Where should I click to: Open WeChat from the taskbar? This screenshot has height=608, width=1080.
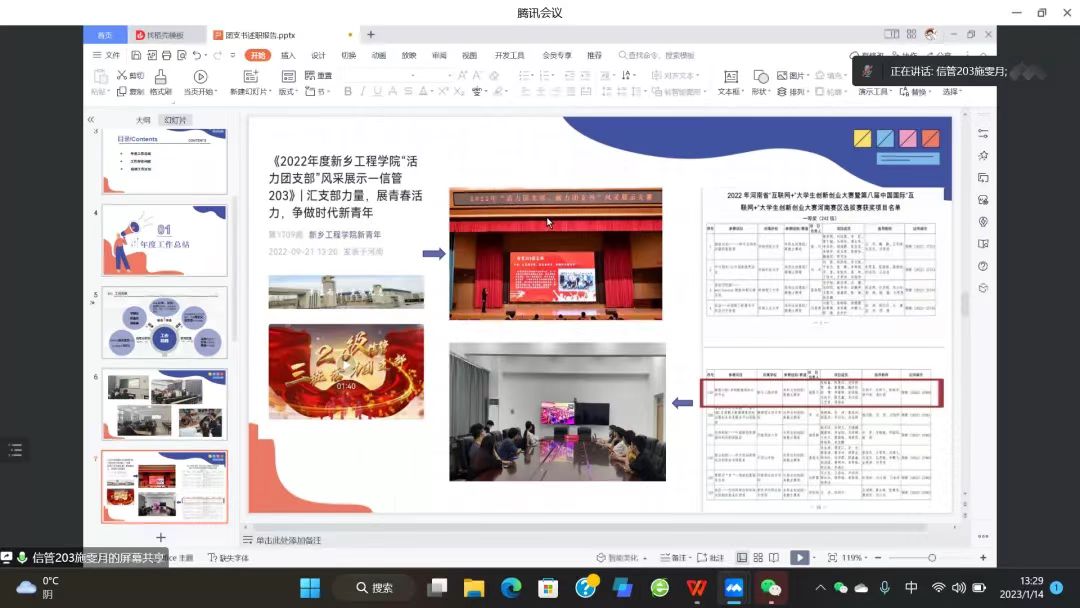(770, 588)
